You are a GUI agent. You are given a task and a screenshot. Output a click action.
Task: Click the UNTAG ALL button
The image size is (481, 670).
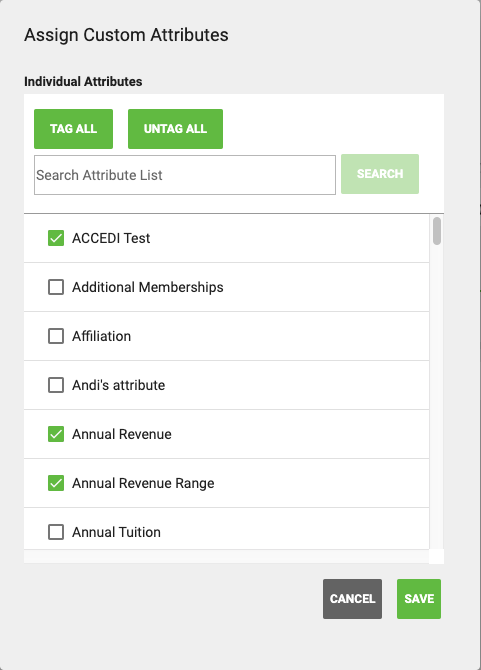click(x=175, y=129)
